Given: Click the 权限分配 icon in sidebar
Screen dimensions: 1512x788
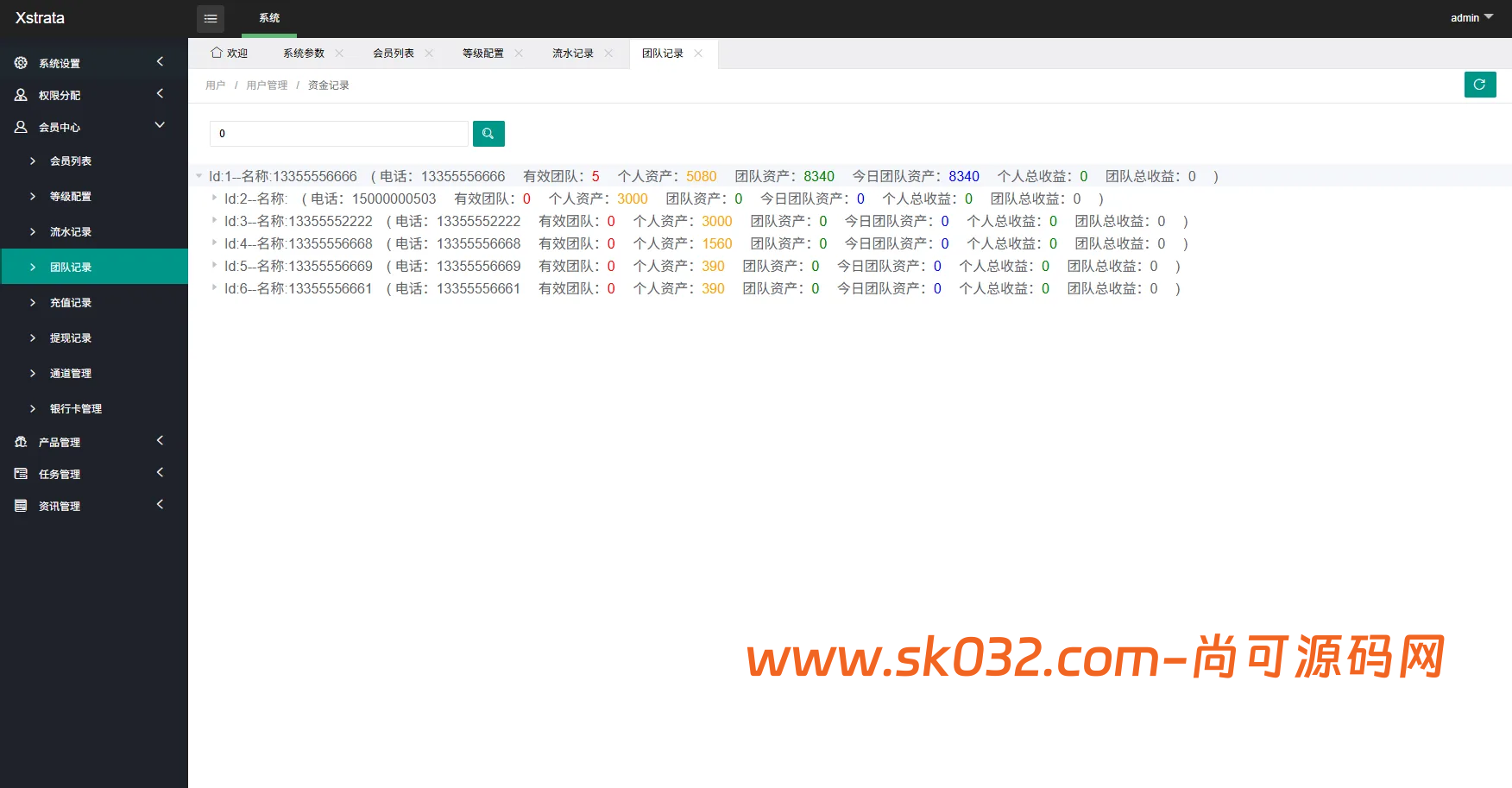Looking at the screenshot, I should coord(21,94).
